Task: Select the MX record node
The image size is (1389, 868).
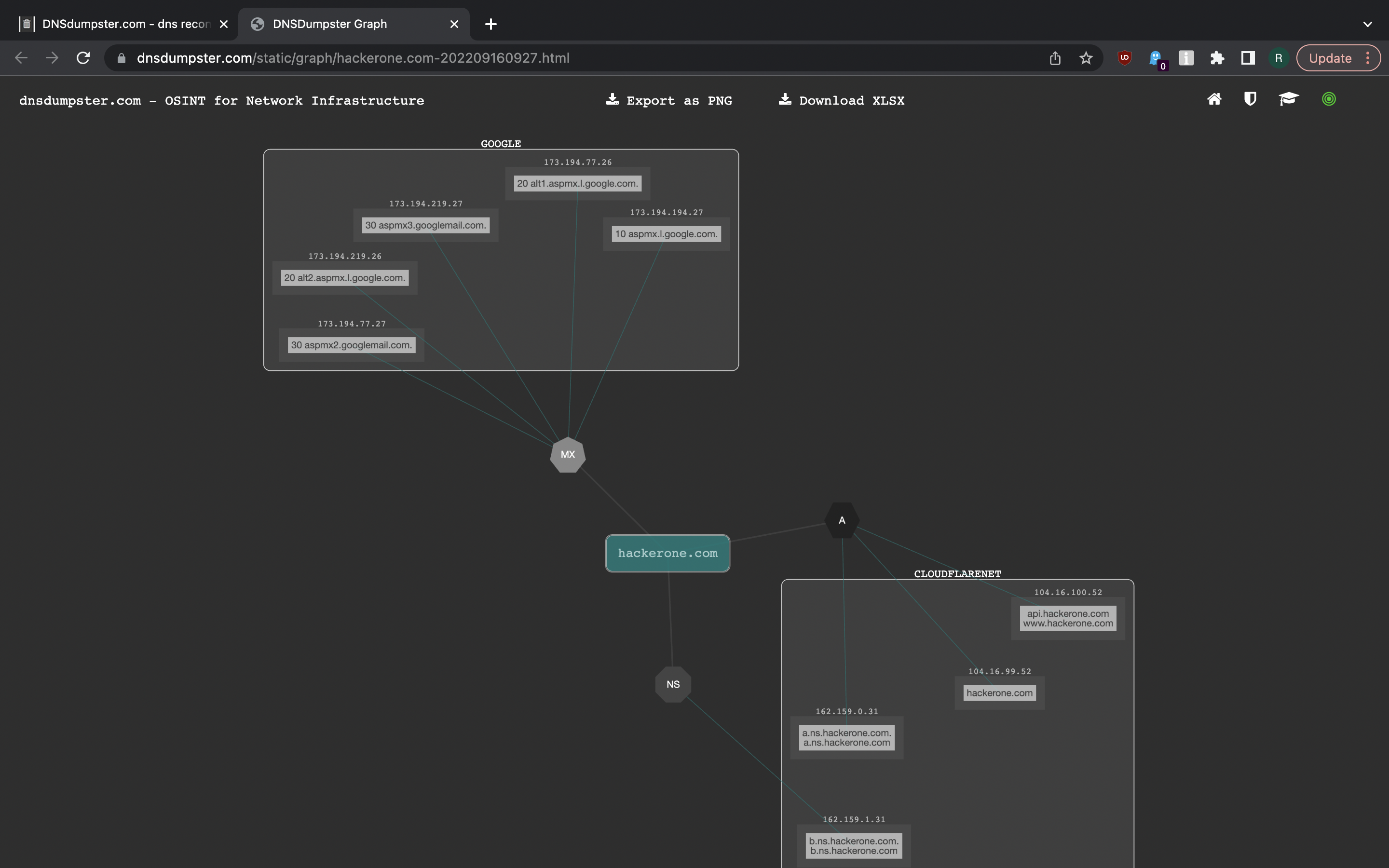Action: click(568, 455)
